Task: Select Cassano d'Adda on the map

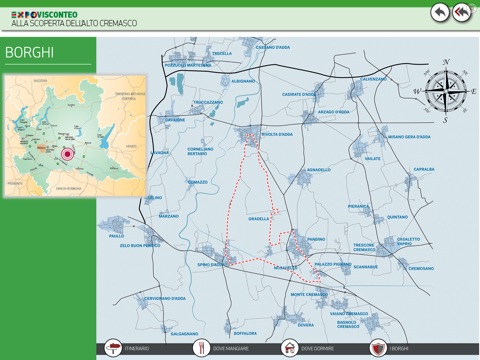Action: click(273, 47)
